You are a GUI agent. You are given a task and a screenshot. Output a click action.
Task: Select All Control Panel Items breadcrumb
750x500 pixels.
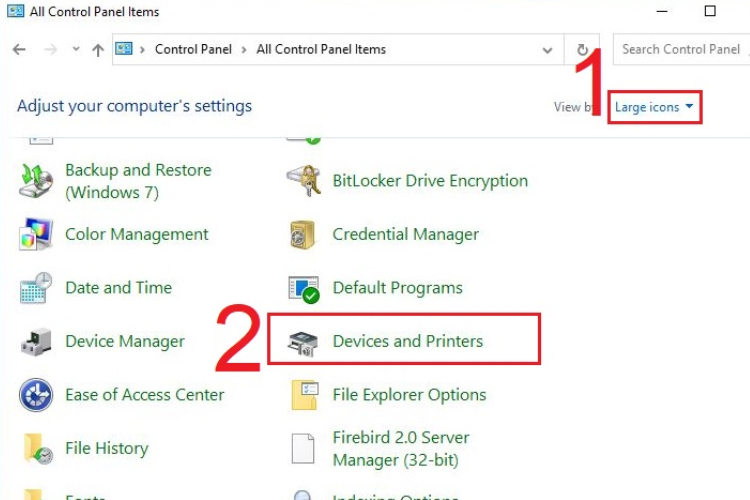(x=321, y=49)
